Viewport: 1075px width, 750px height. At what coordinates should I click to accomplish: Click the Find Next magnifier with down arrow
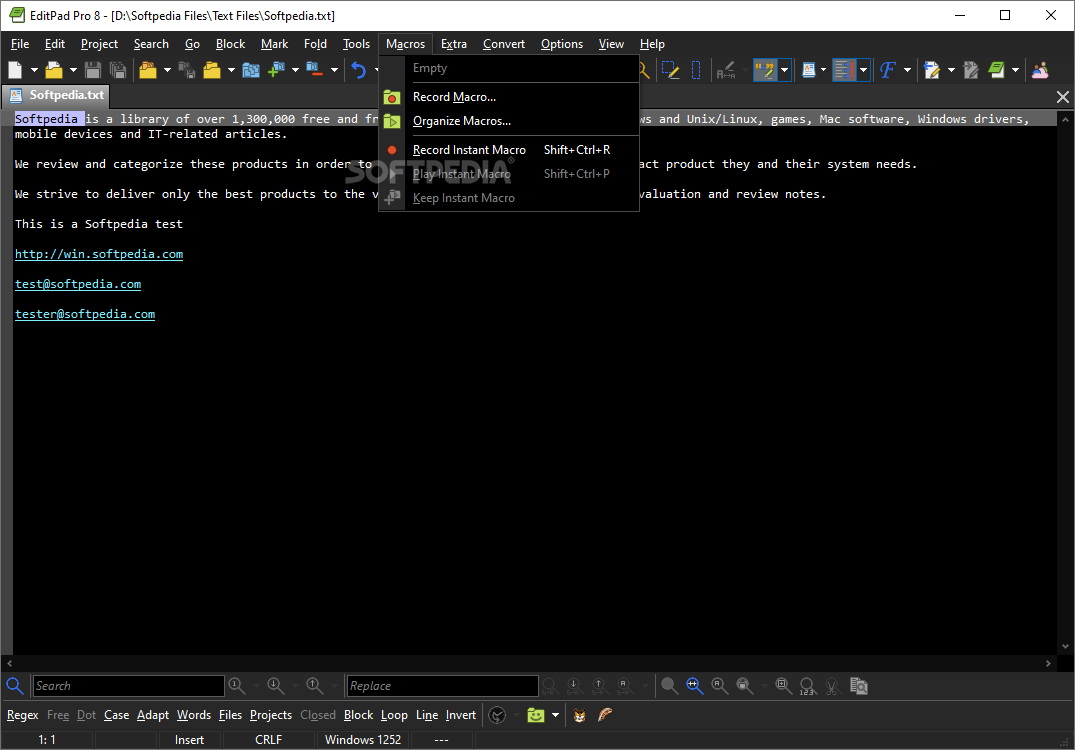point(276,686)
